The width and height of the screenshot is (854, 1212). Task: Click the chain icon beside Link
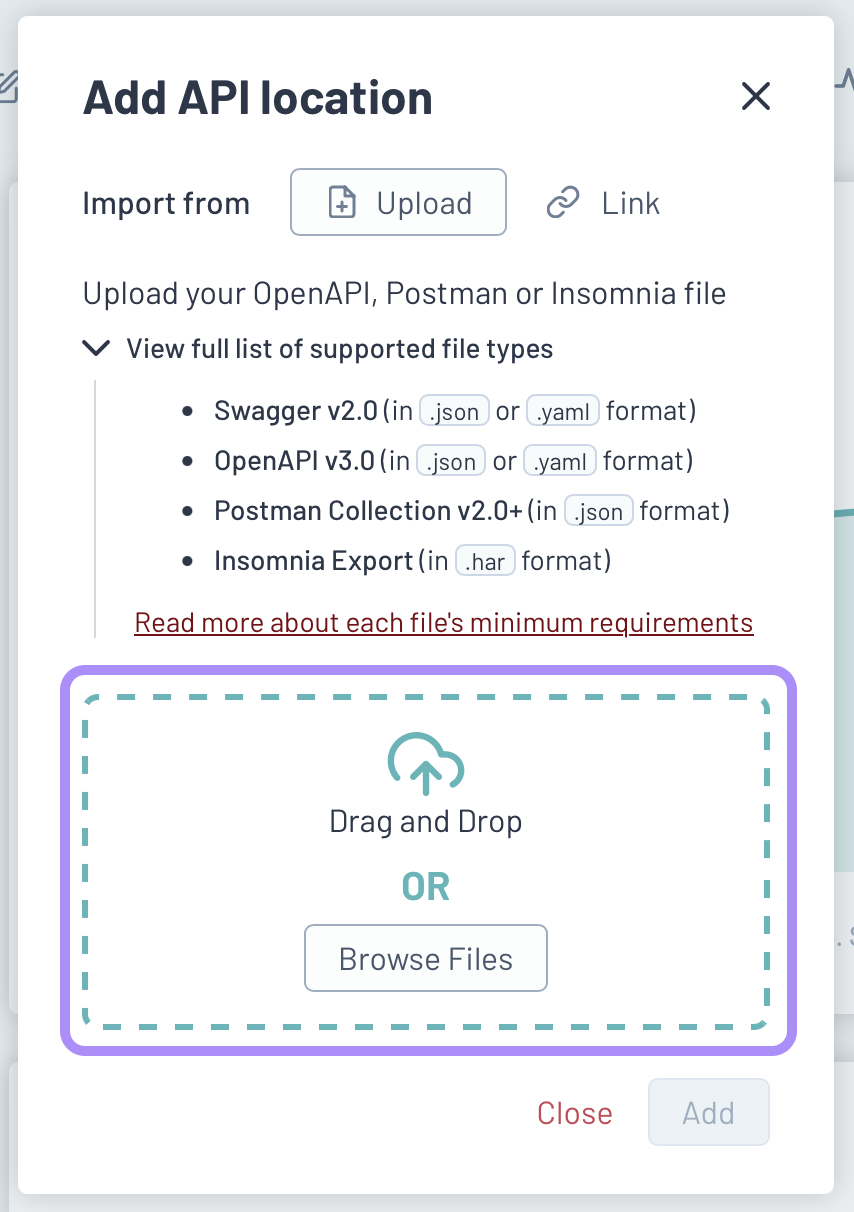563,203
